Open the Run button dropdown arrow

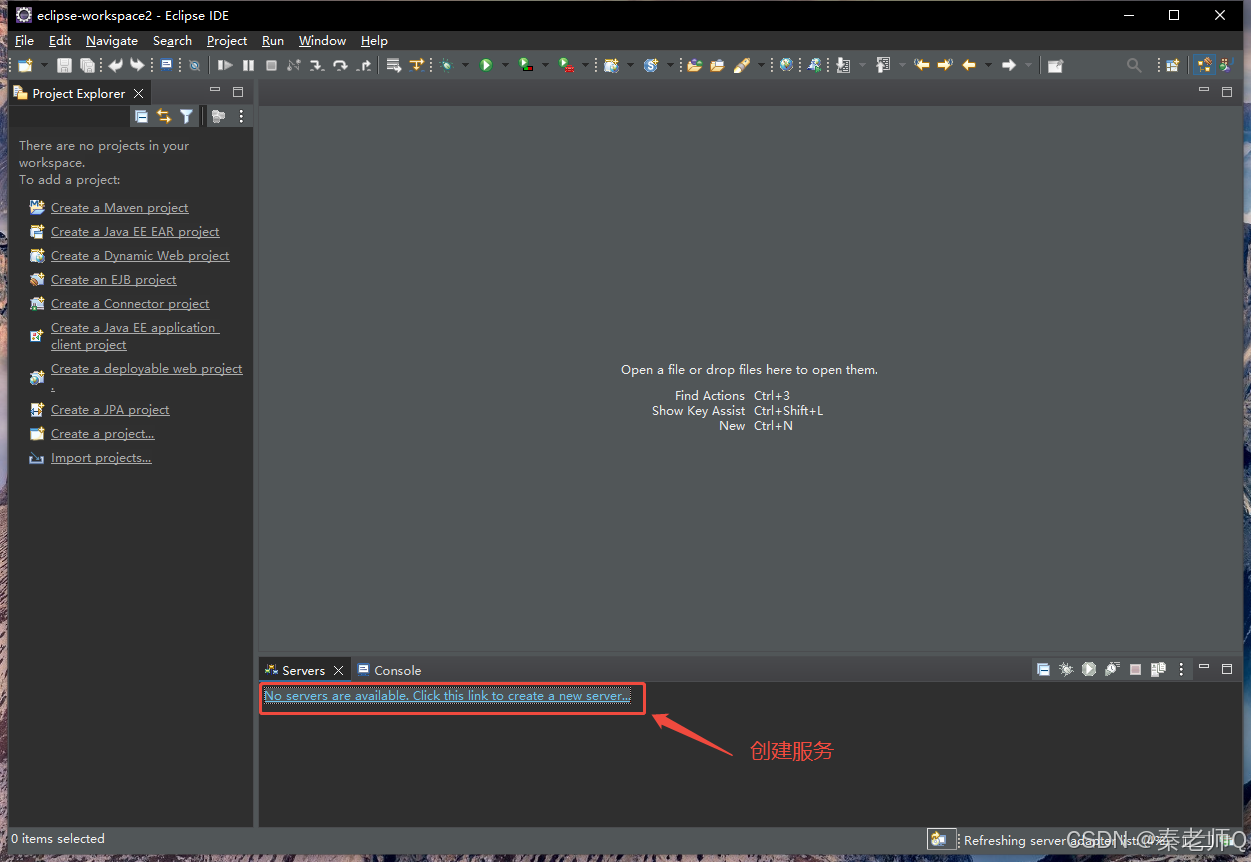pos(504,65)
